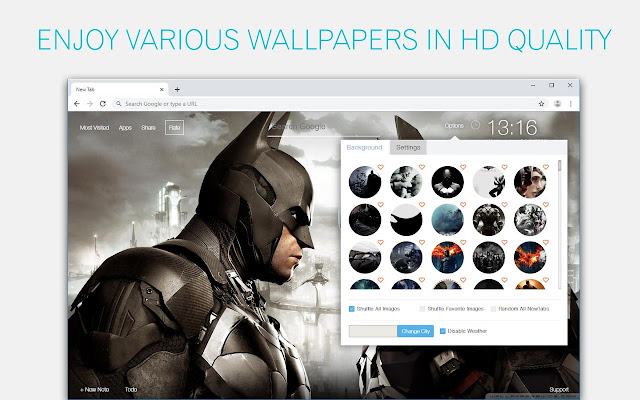This screenshot has width=640, height=400.
Task: Click the heart on white-background black figure wallpaper
Action: [504, 167]
